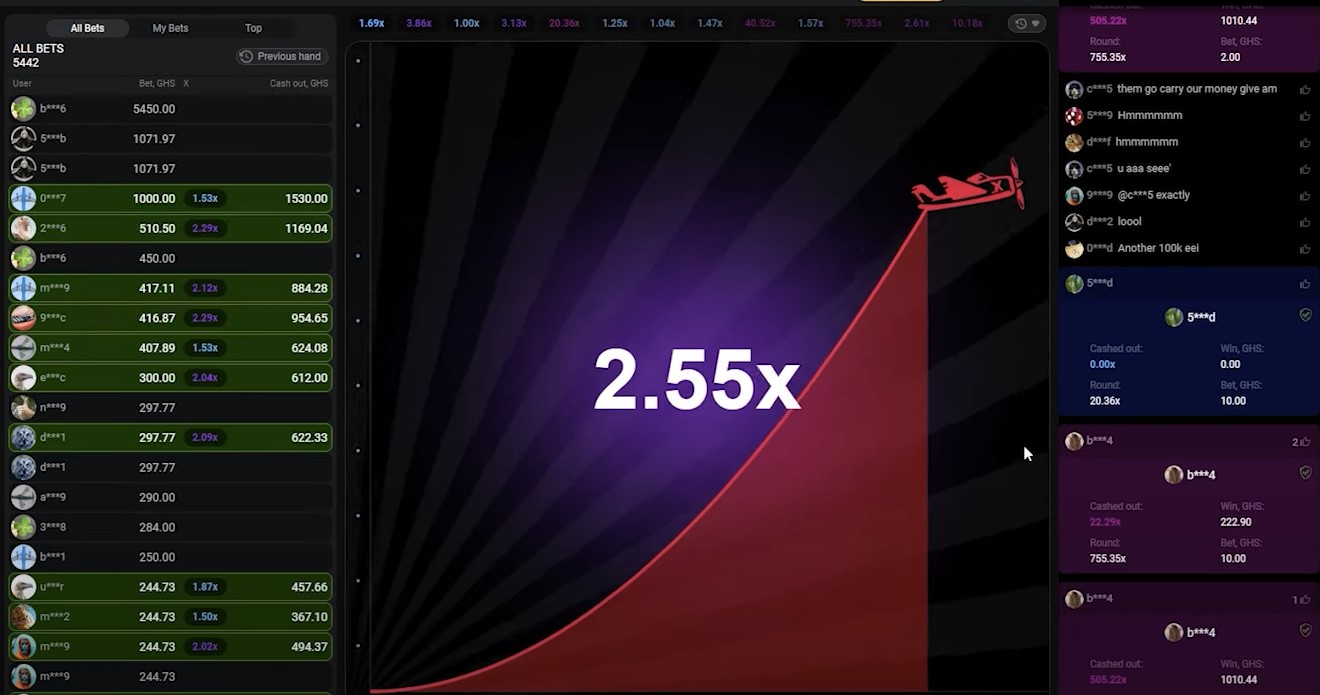
Task: Click the 1530.00 cash out amount
Action: click(306, 199)
